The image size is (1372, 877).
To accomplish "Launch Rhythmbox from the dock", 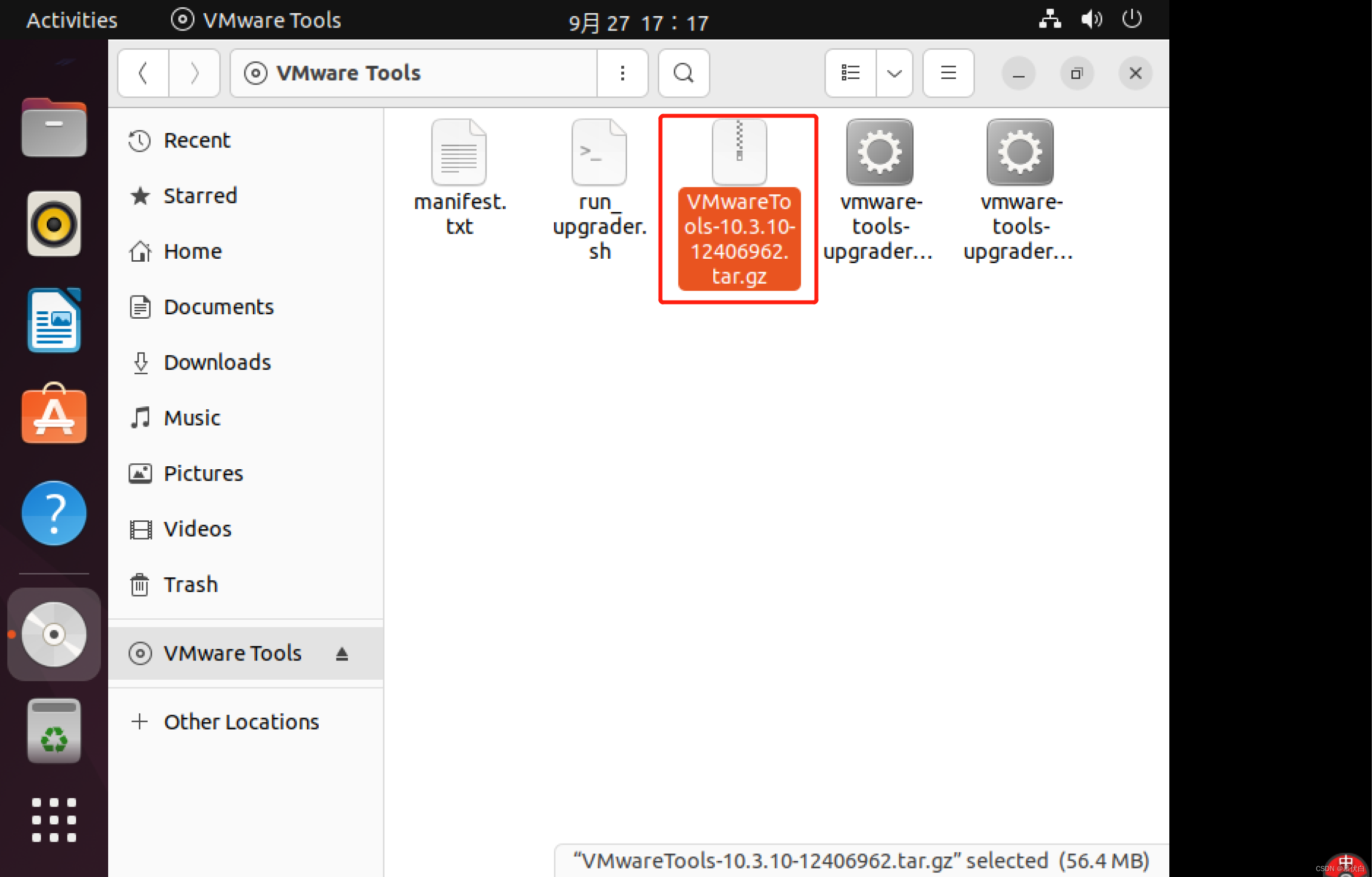I will click(54, 224).
